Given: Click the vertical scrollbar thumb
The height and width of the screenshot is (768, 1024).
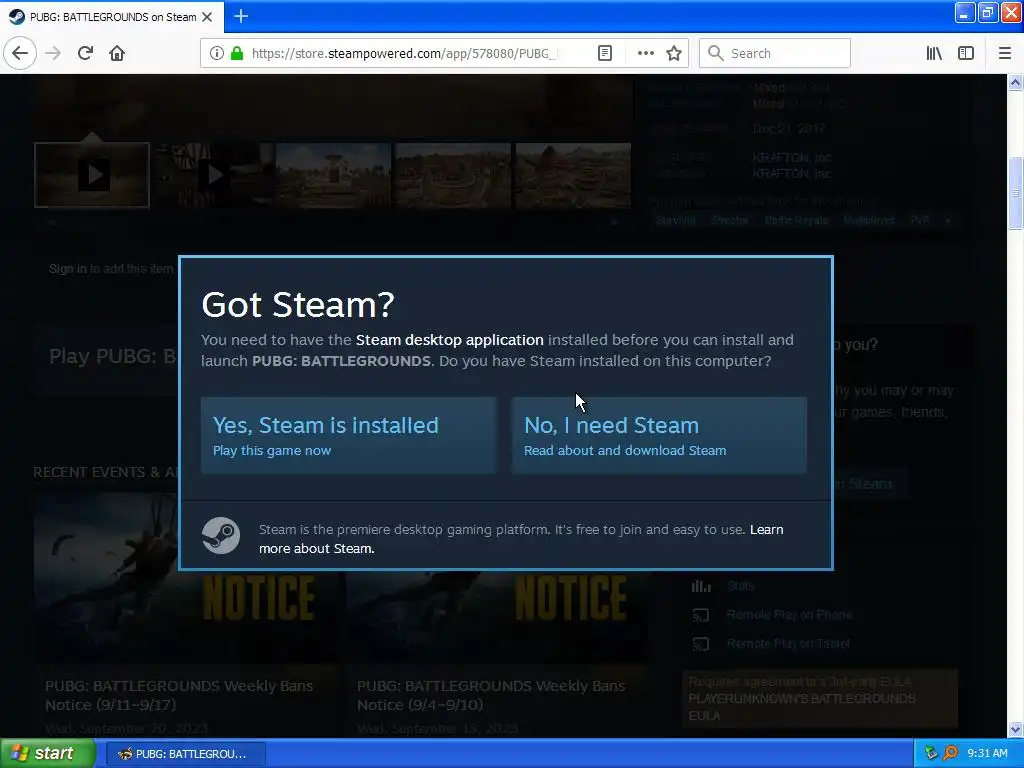Looking at the screenshot, I should [x=1015, y=193].
